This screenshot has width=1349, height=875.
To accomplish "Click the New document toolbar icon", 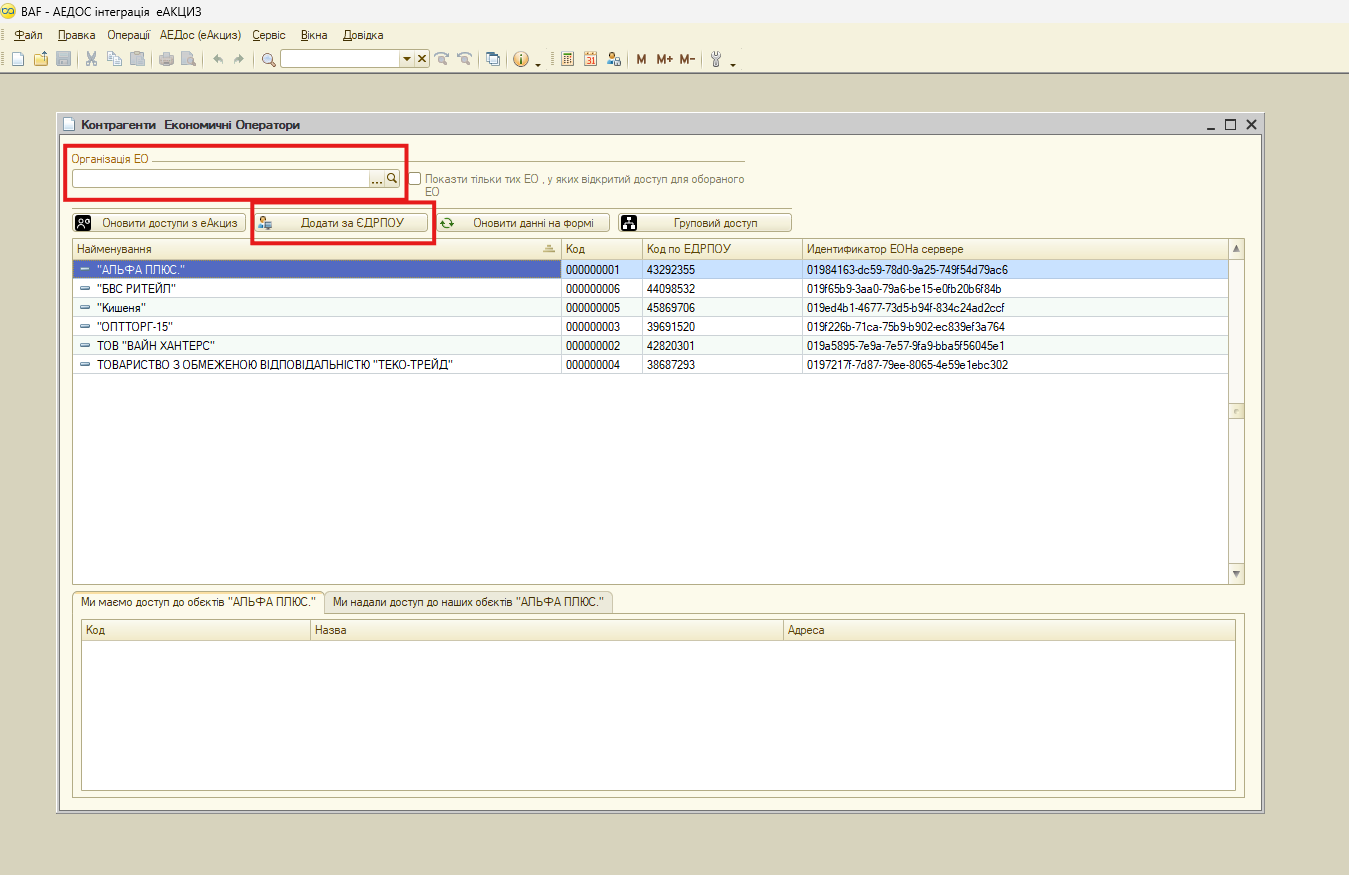I will point(18,59).
